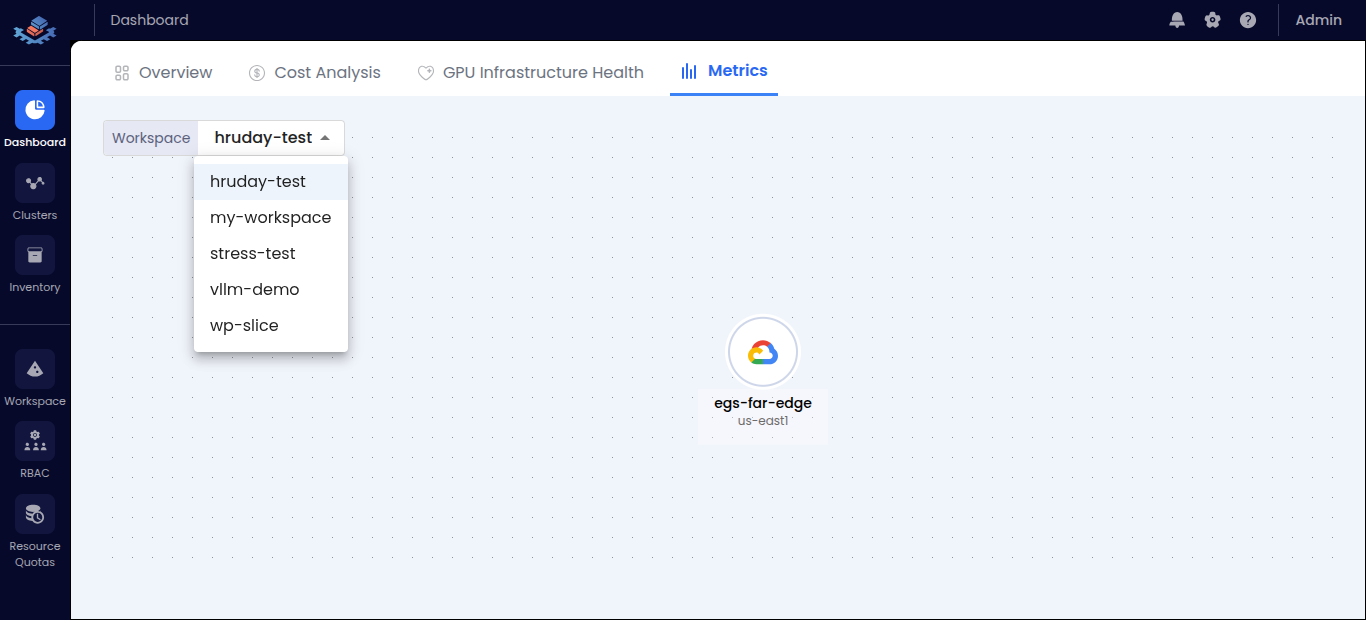
Task: Click the Admin account menu
Action: (1319, 19)
